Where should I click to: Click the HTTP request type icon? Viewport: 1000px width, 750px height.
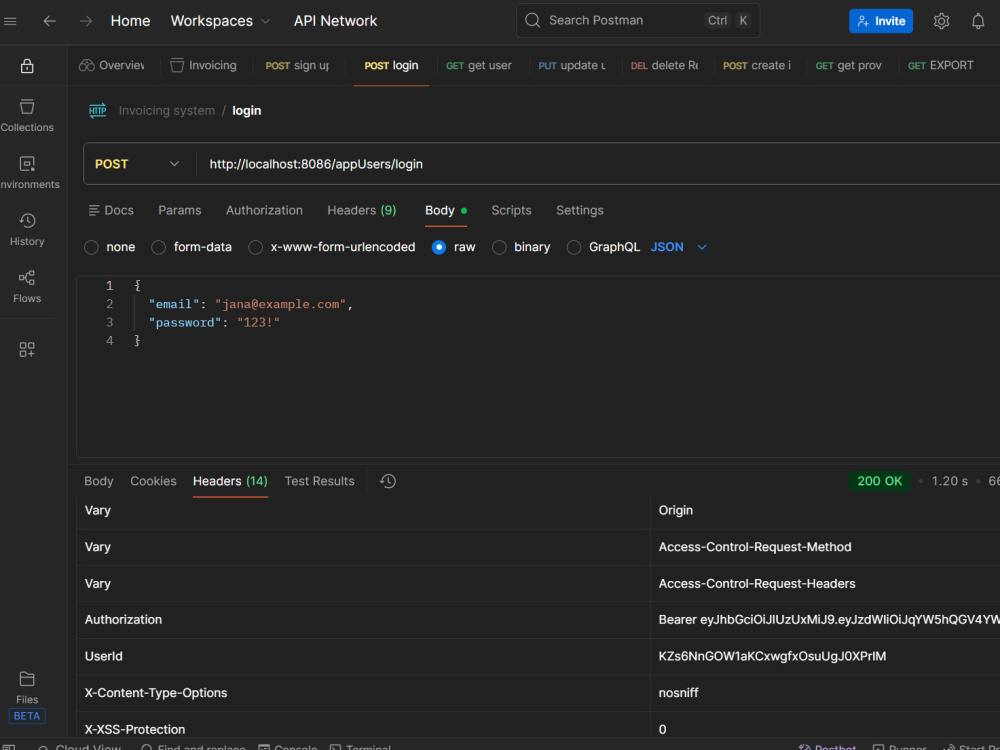[98, 110]
